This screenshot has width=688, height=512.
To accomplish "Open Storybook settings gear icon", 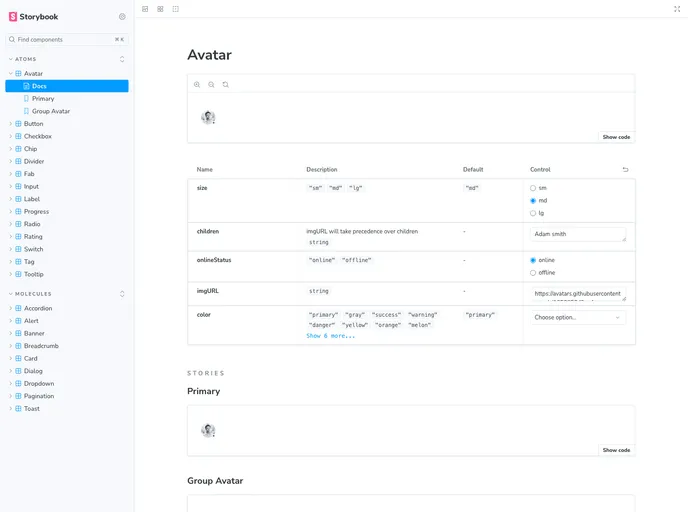I will [122, 17].
